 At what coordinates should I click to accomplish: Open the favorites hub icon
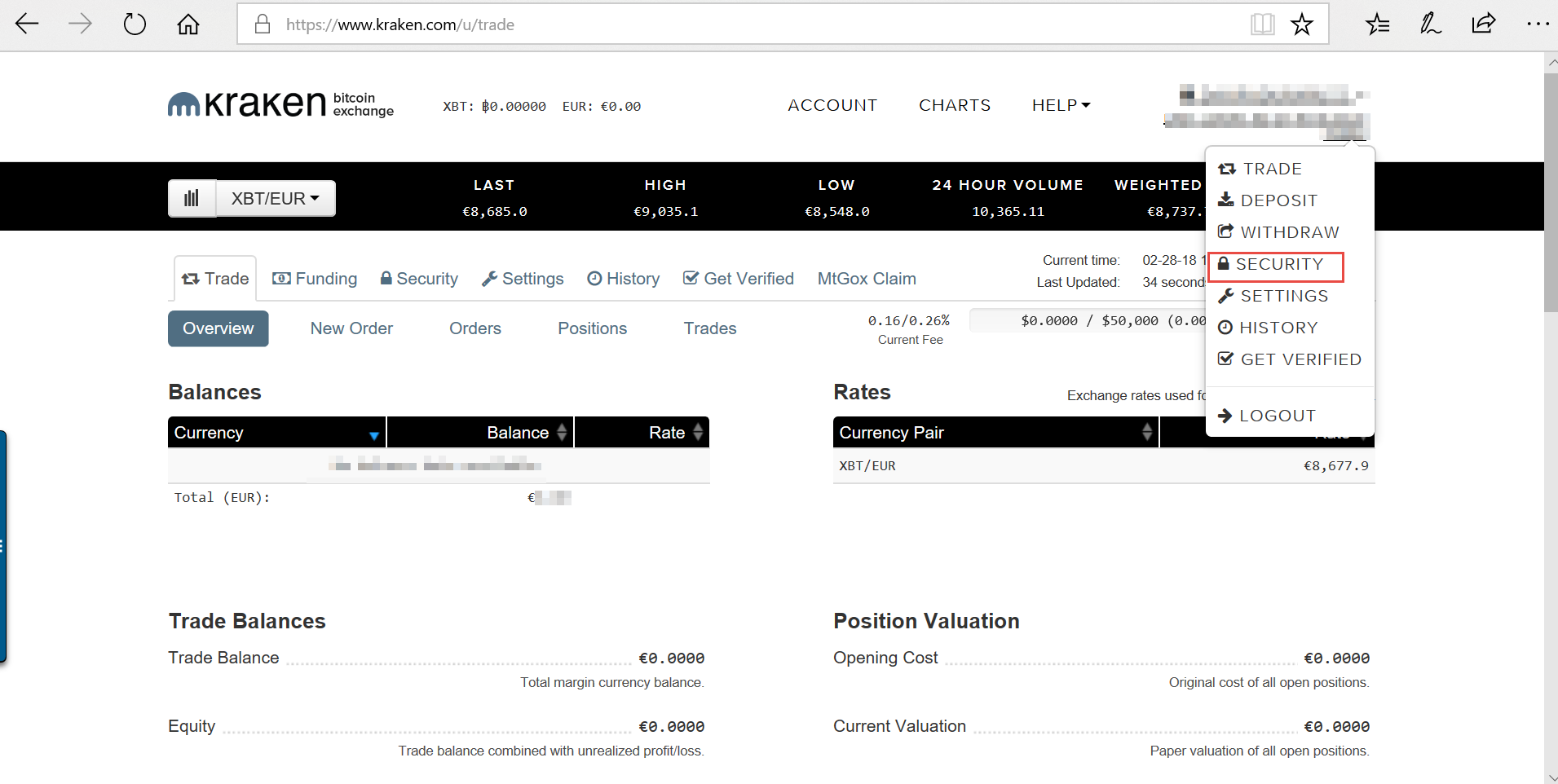(x=1378, y=24)
